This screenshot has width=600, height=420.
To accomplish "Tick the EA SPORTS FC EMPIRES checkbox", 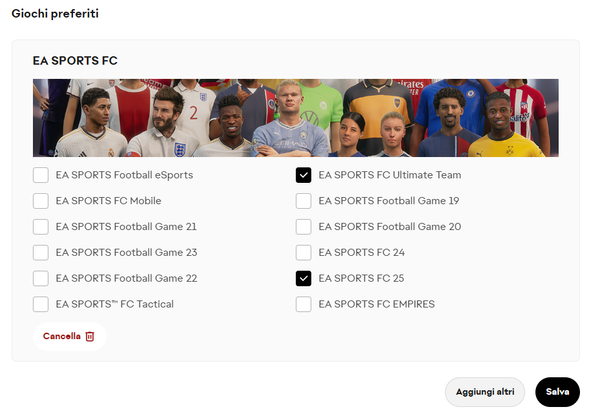I will (304, 304).
